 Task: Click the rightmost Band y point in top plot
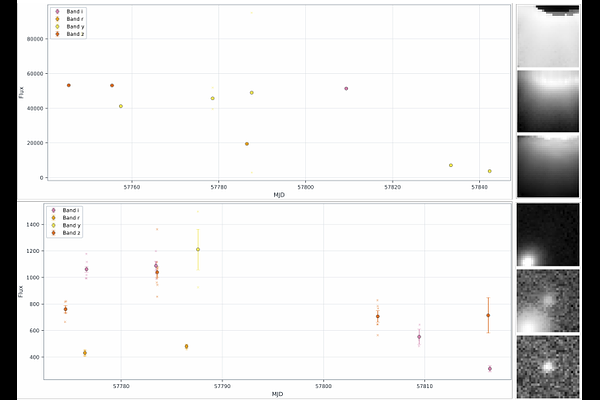[490, 171]
